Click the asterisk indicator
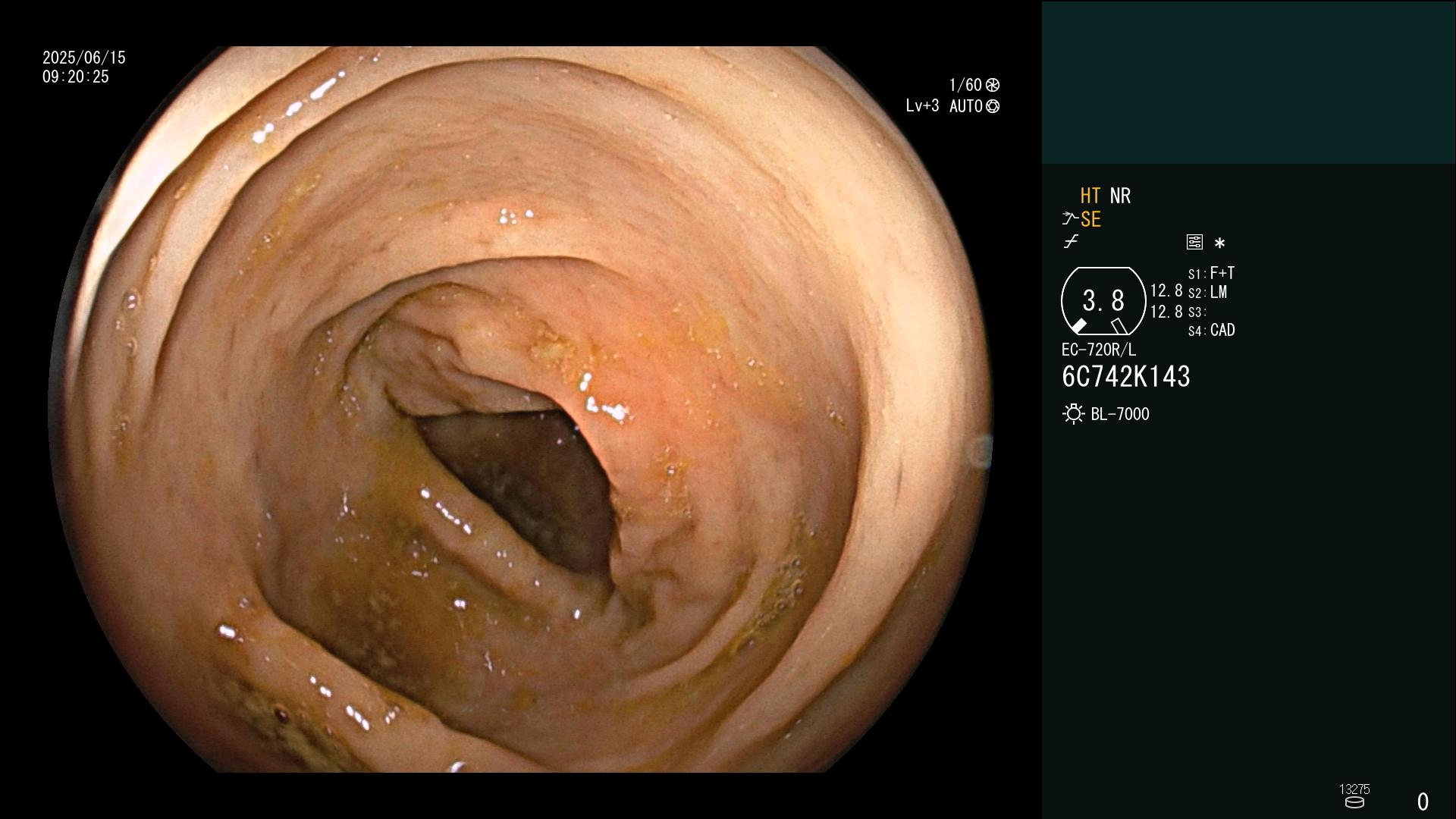 coord(1219,243)
